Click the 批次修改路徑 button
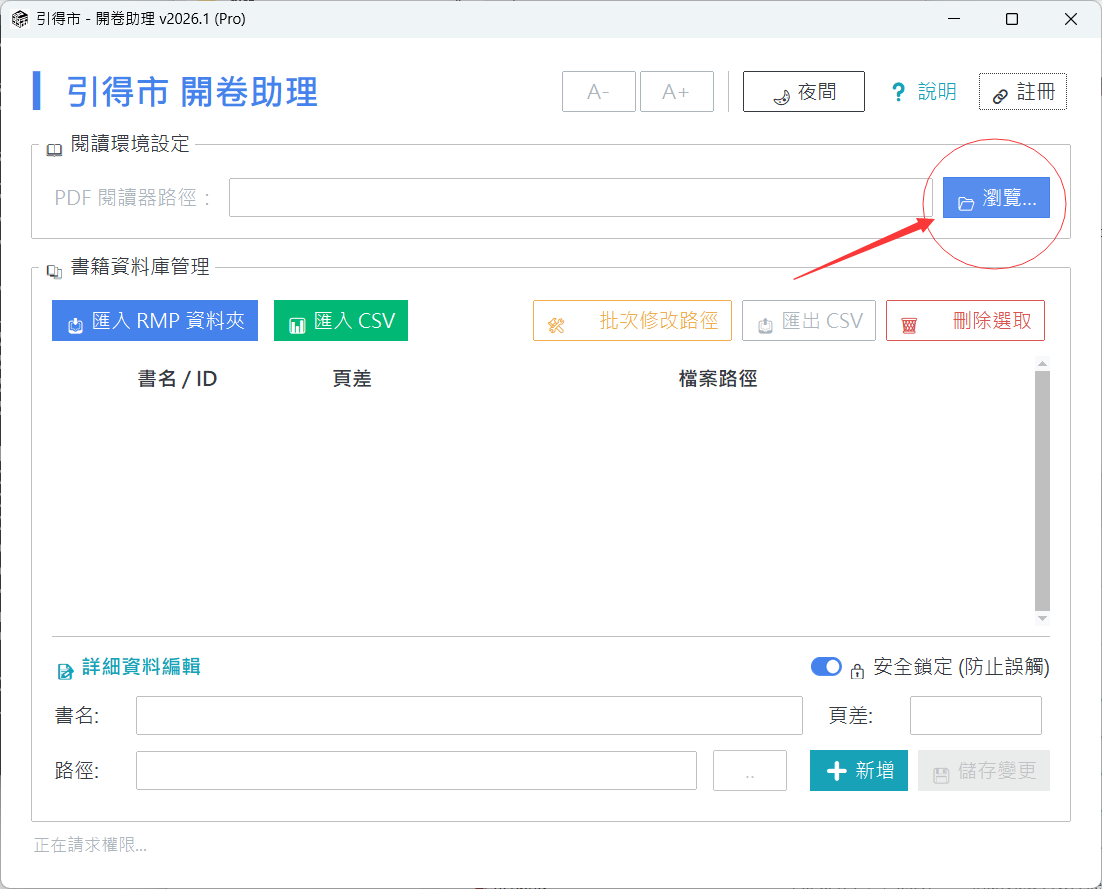1102x889 pixels. pyautogui.click(x=632, y=321)
